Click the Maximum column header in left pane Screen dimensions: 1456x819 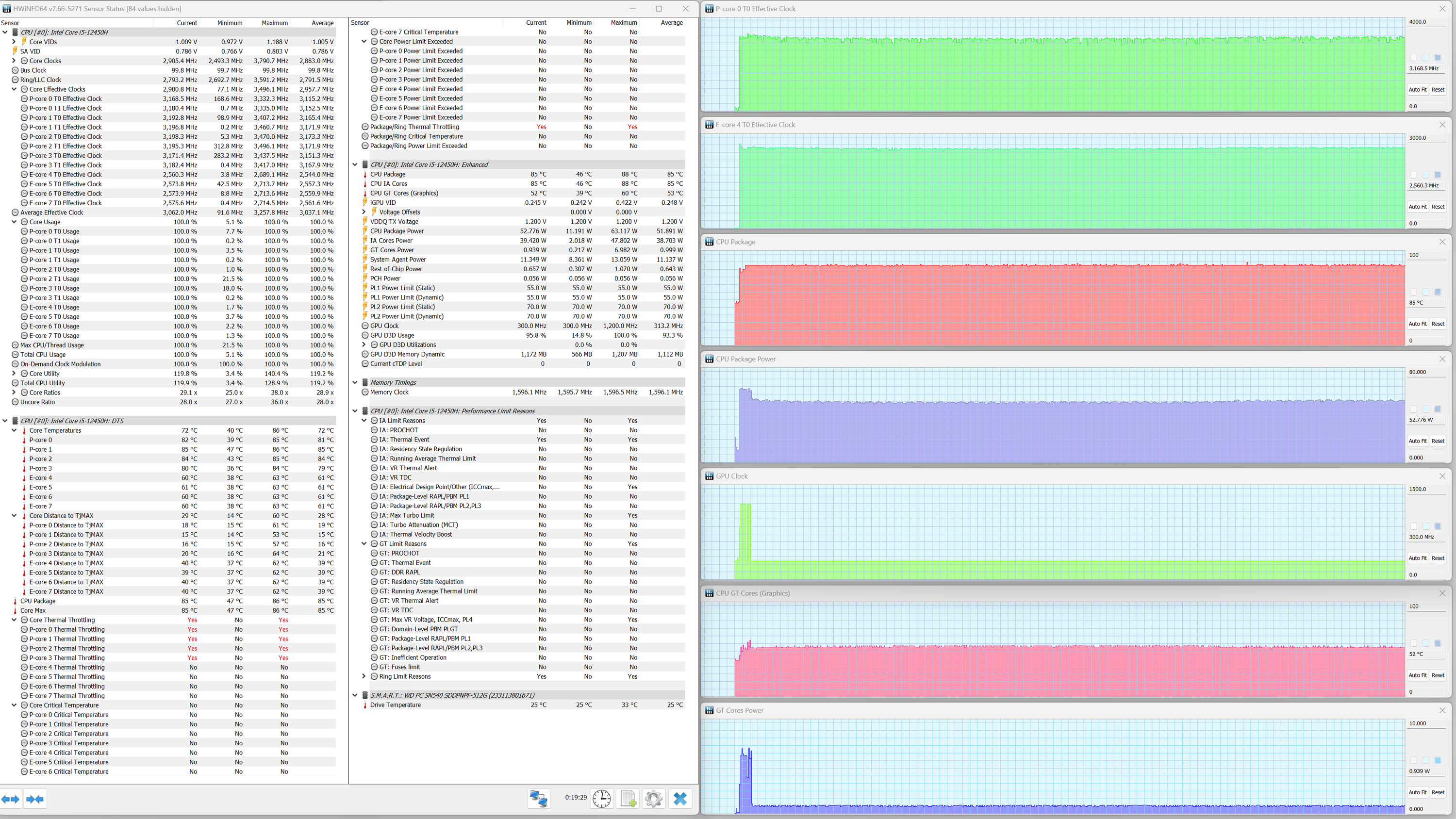point(275,23)
